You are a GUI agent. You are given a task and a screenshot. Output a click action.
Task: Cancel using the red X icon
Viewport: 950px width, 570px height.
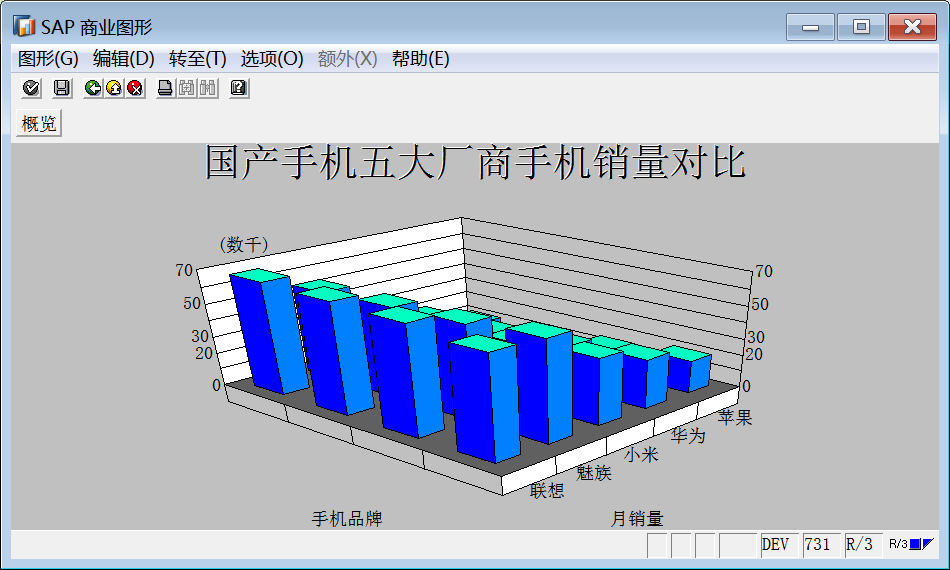coord(135,88)
